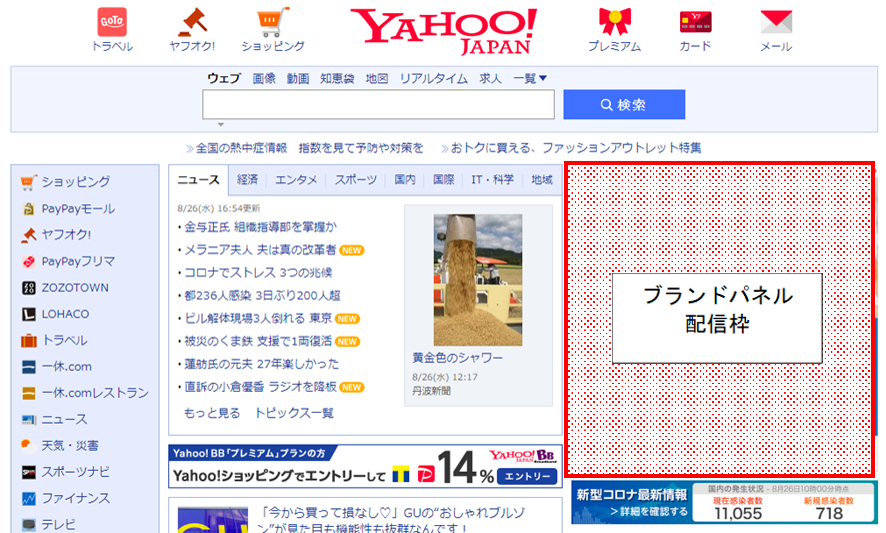Click the 天気・災害 weather icon
Image resolution: width=886 pixels, height=533 pixels.
coord(29,445)
